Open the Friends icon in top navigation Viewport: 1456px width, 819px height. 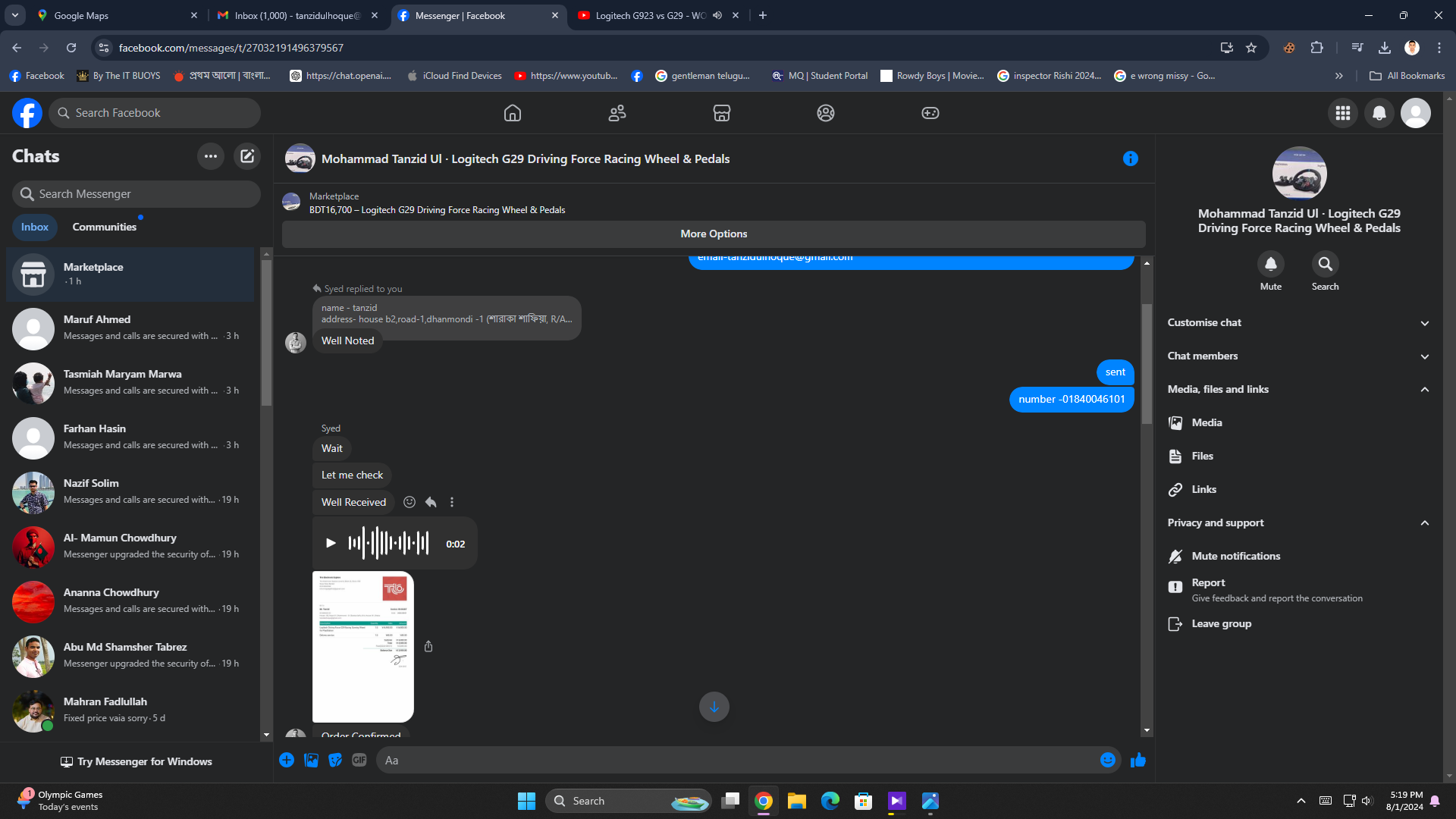[617, 113]
